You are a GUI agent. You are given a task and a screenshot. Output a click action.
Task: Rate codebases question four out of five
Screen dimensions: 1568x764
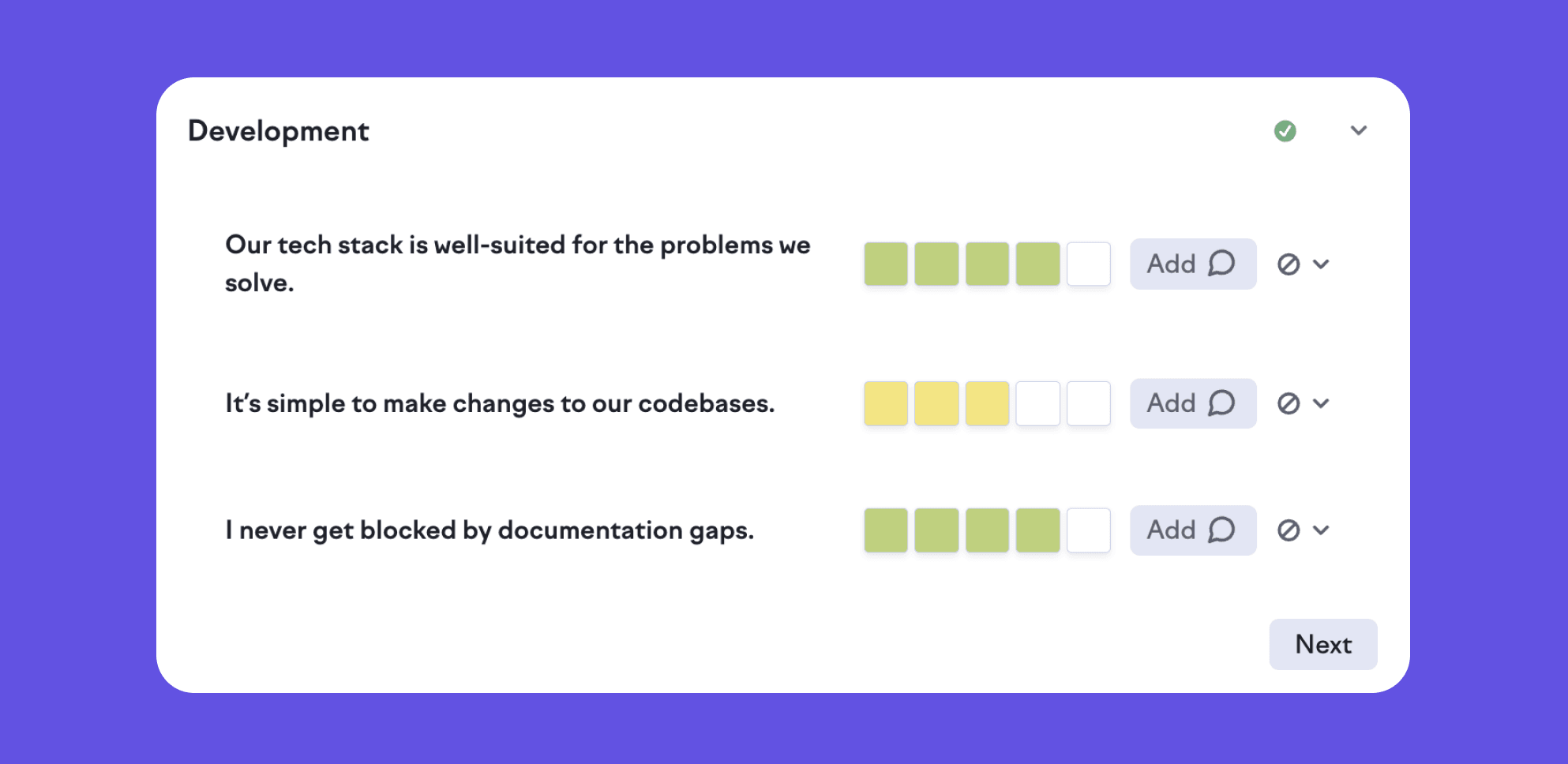pyautogui.click(x=1037, y=404)
